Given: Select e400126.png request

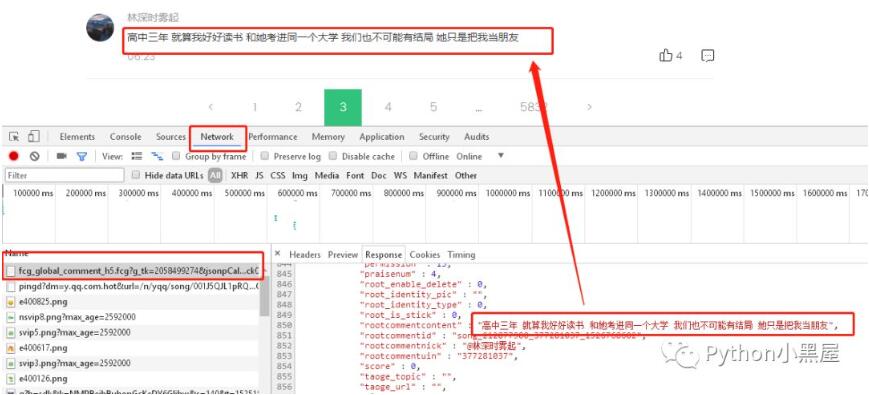Looking at the screenshot, I should 132,379.
